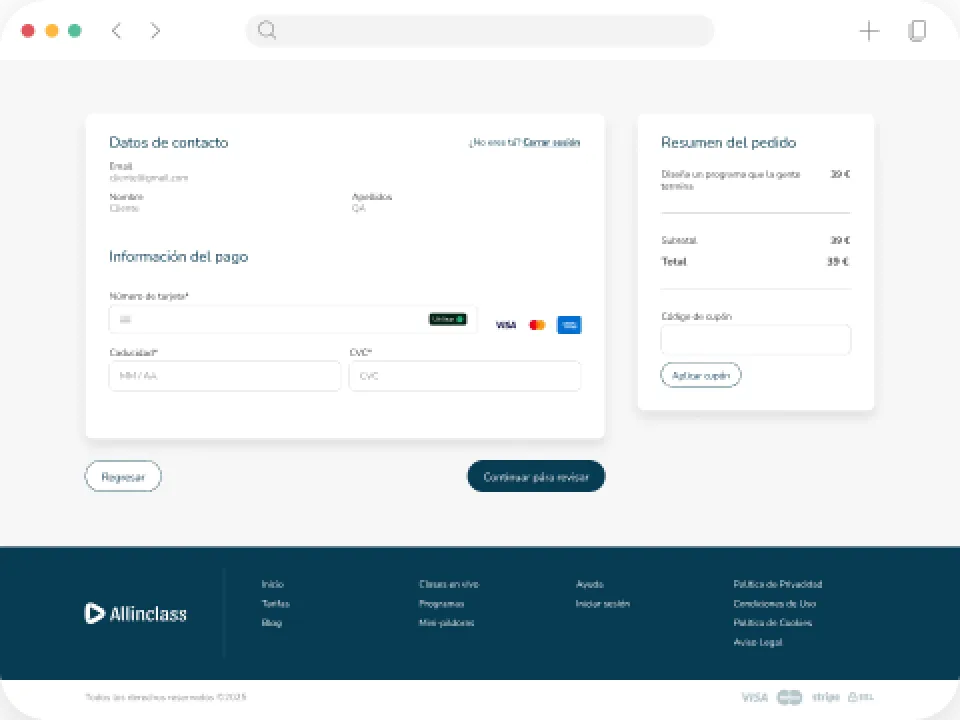
Task: Click the Cerrar sesión link
Action: pos(552,143)
